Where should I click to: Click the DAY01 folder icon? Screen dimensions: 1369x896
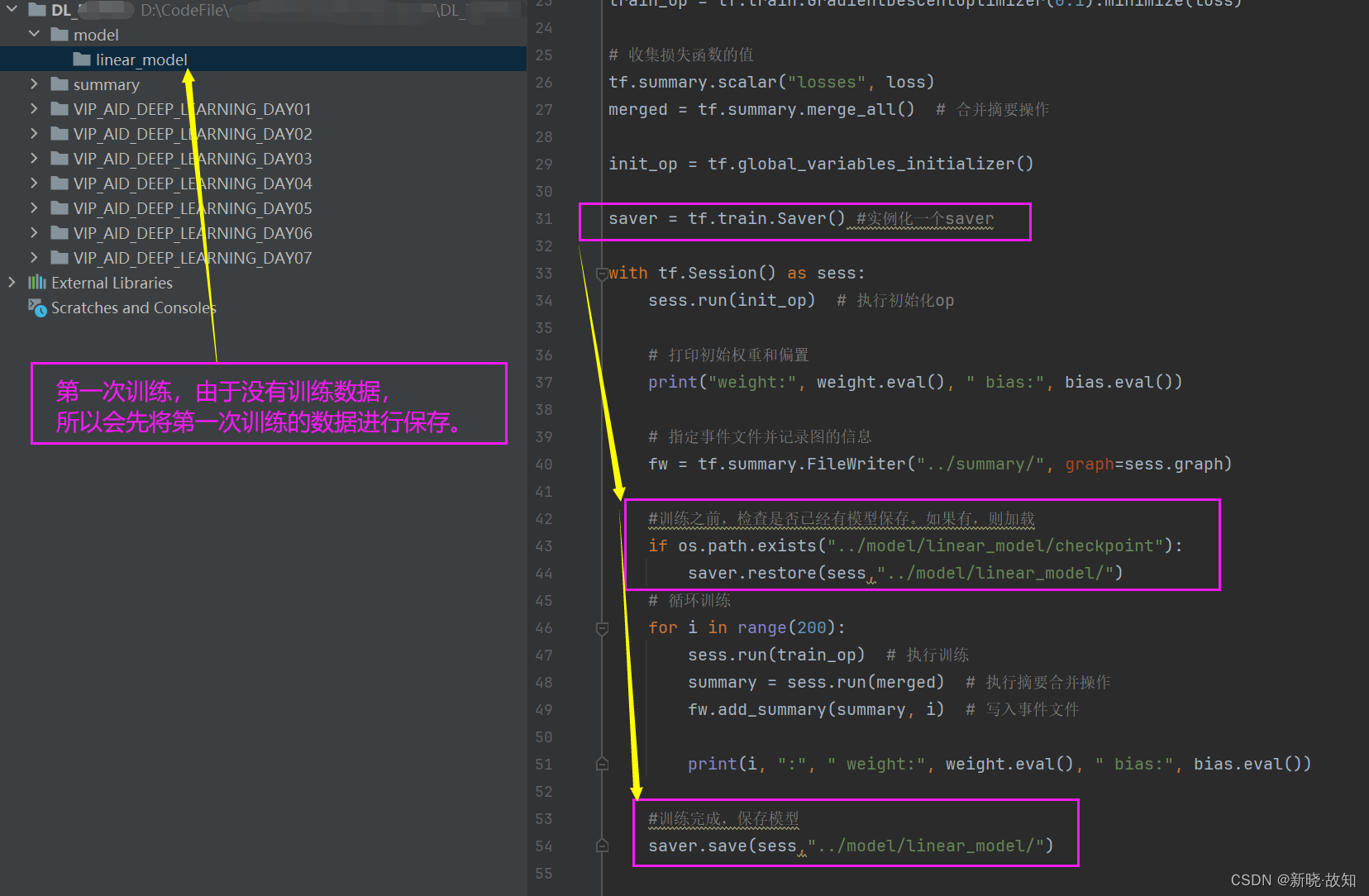click(59, 108)
